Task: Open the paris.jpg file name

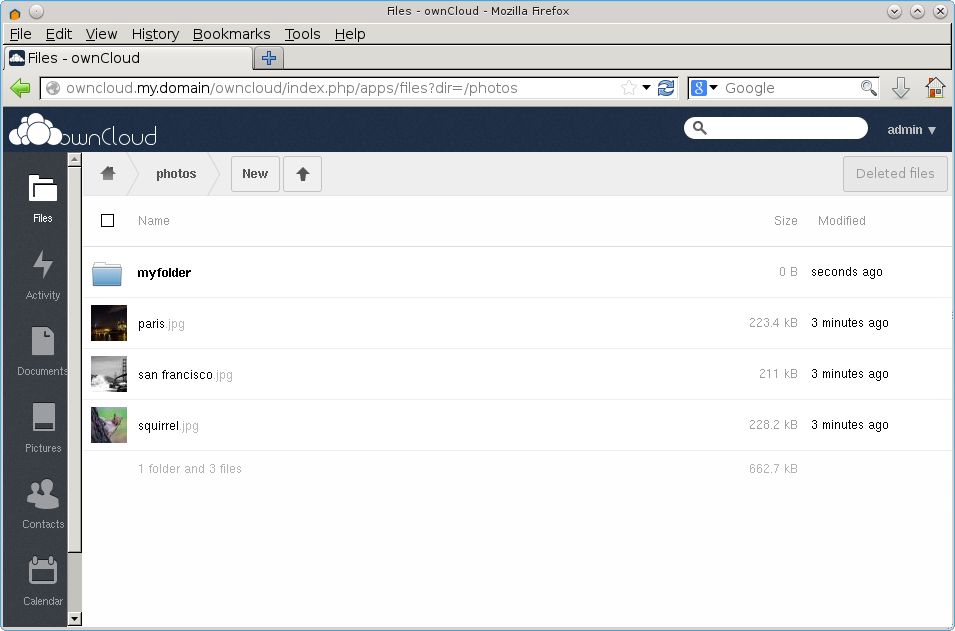Action: tap(161, 323)
